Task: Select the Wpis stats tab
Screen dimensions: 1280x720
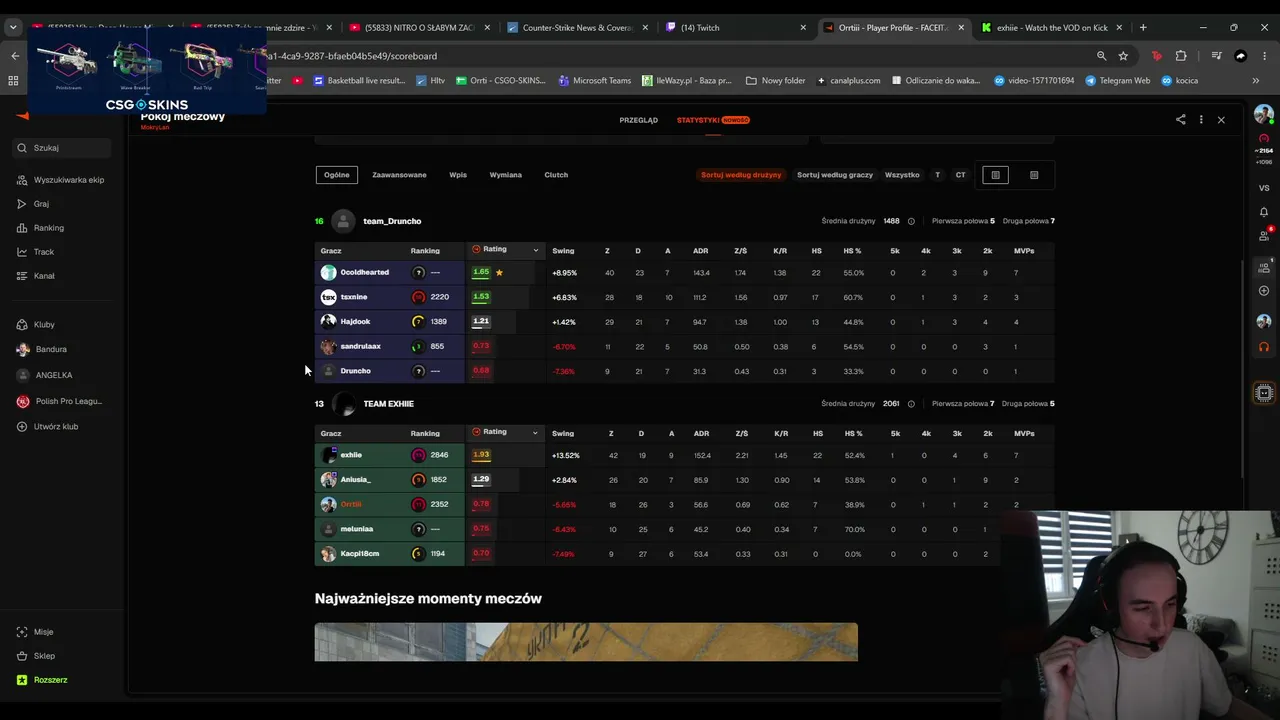Action: point(458,175)
